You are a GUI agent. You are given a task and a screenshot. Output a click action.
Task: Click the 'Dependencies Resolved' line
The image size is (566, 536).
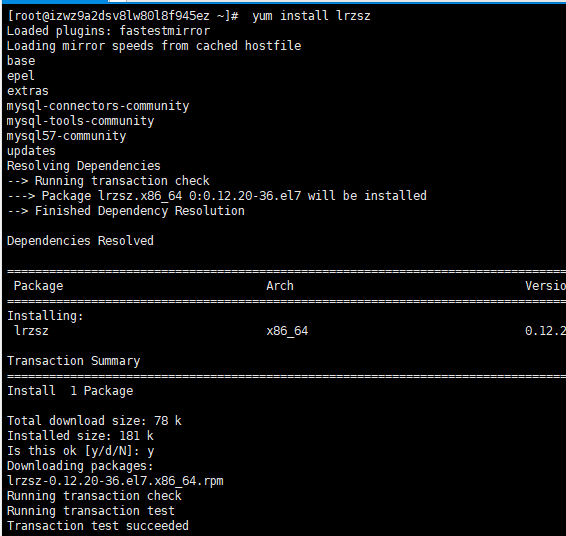pyautogui.click(x=80, y=241)
